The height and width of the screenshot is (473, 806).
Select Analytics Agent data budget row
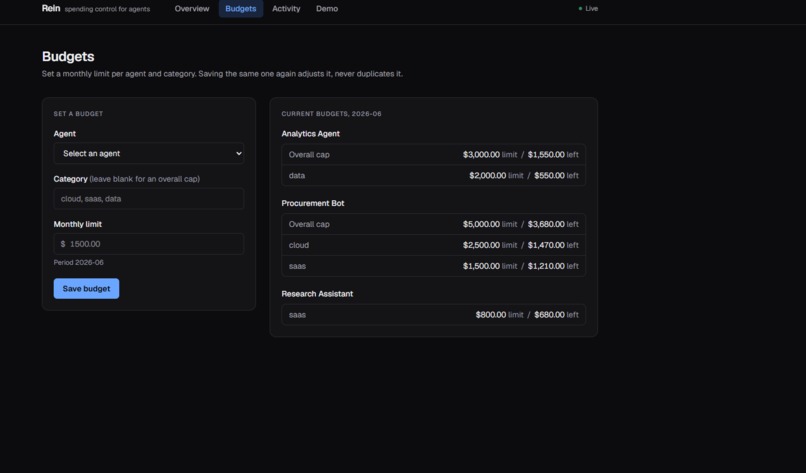tap(433, 175)
